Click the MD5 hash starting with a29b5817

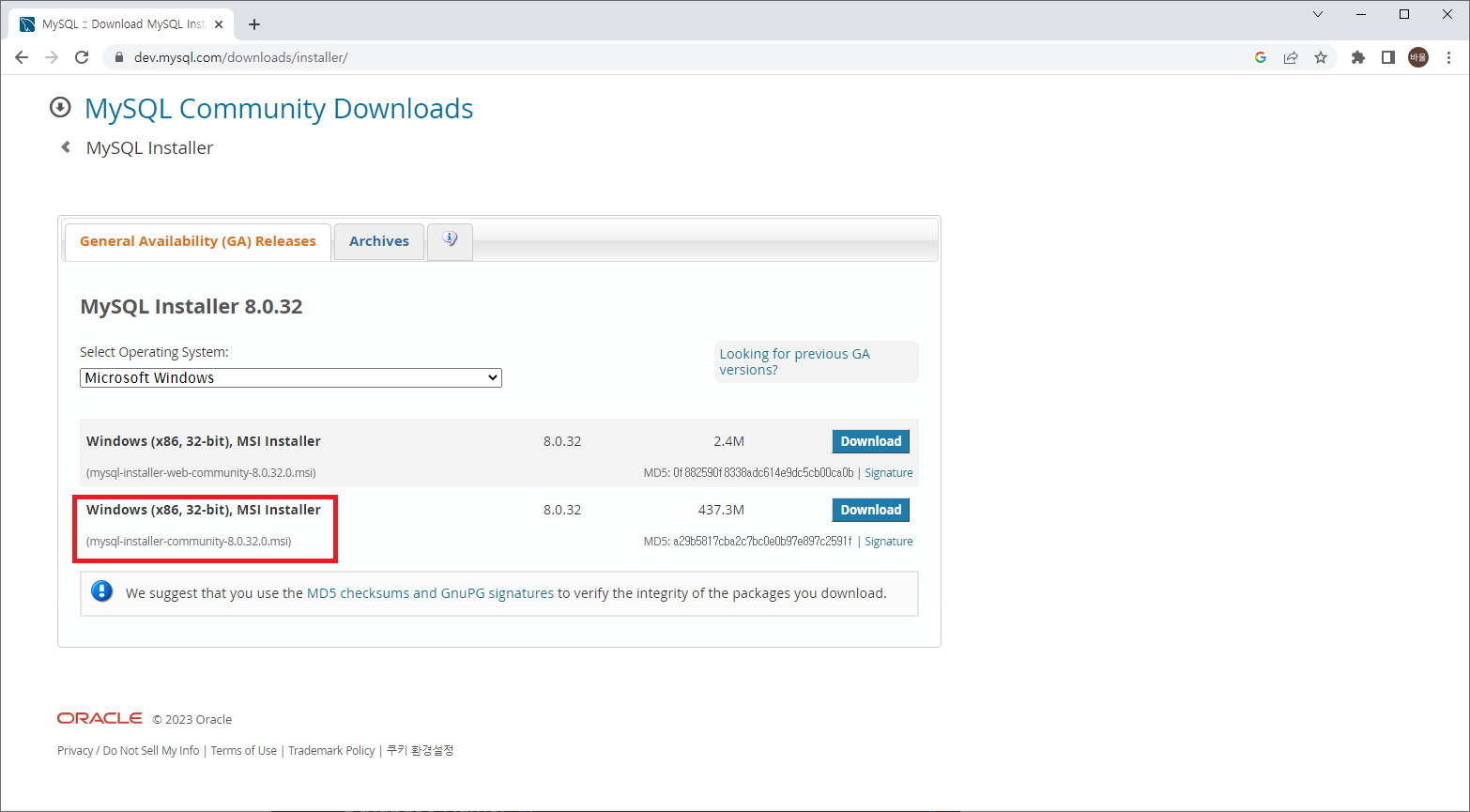[762, 542]
